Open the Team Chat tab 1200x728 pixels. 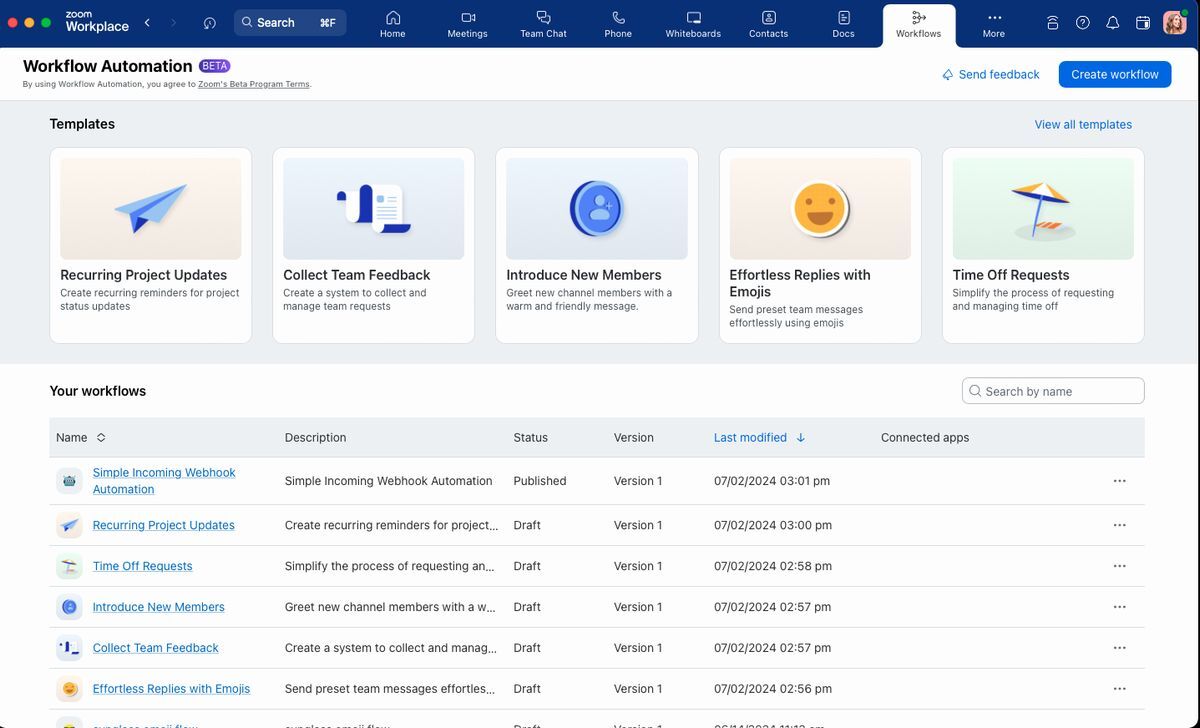coord(543,24)
